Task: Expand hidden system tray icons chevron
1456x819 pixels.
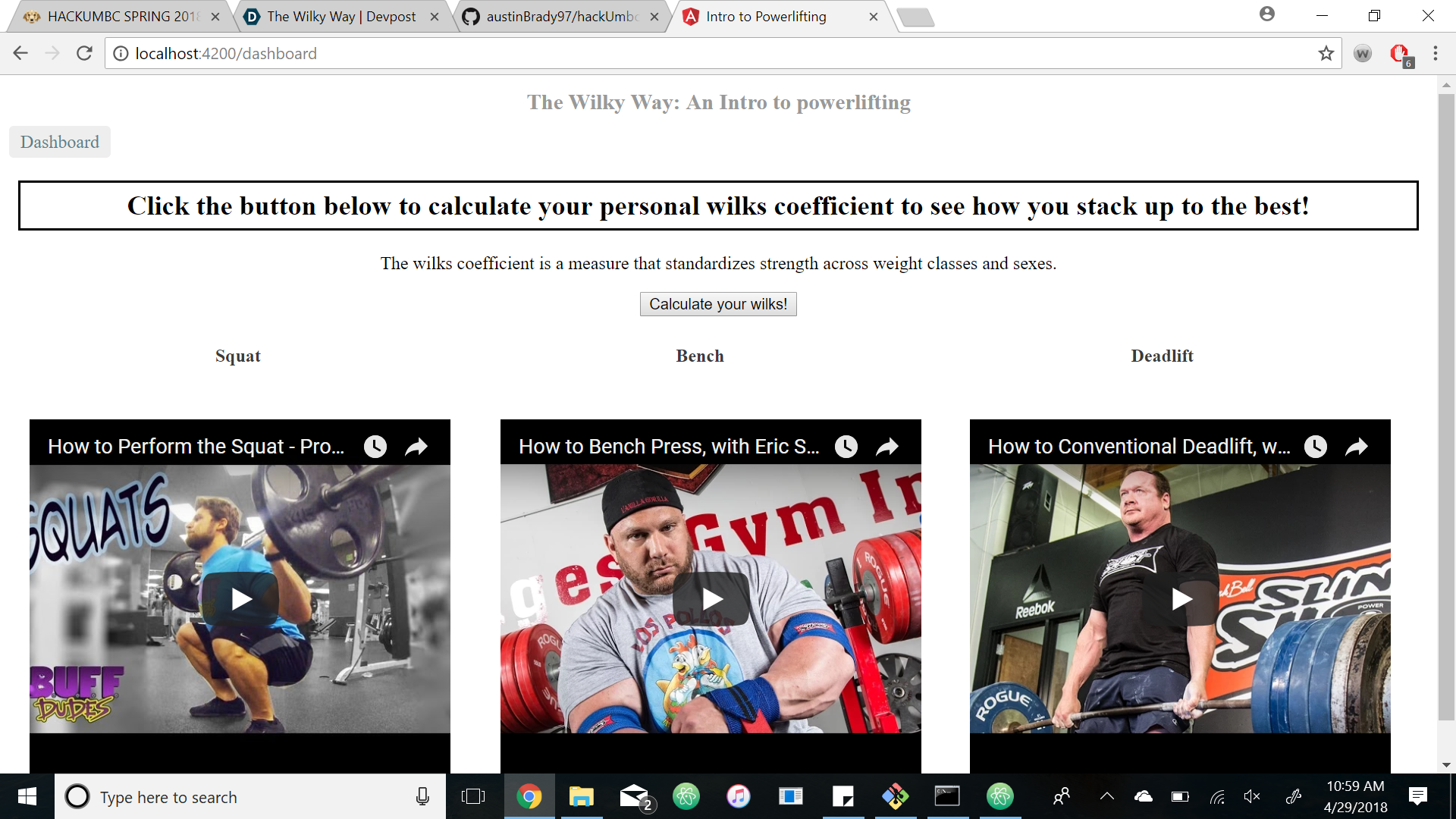Action: click(1106, 796)
